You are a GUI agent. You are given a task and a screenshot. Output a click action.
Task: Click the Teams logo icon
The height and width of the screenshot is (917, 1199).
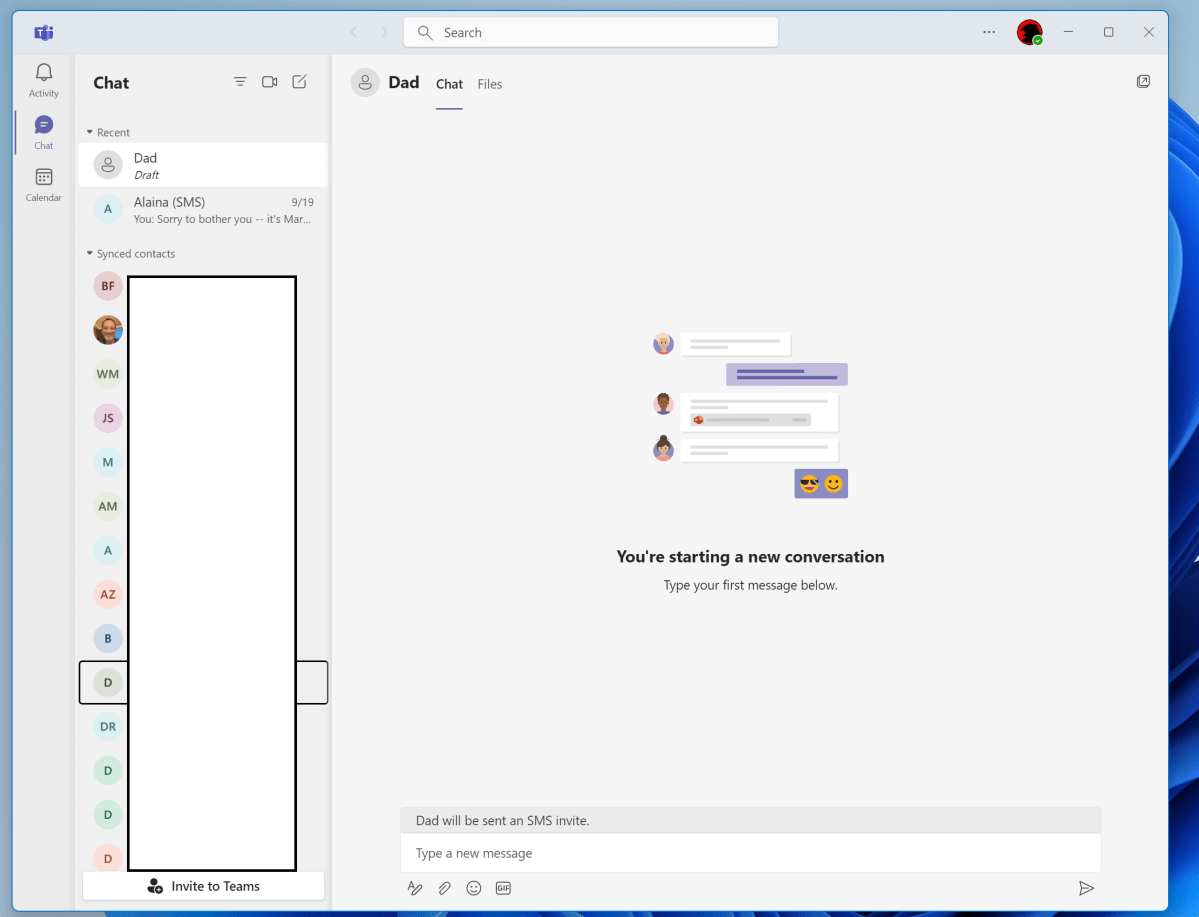coord(44,33)
